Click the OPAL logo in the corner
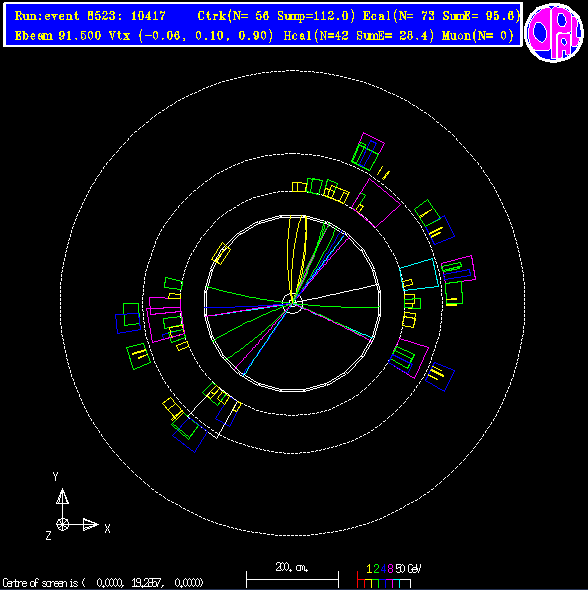588x590 pixels. tap(554, 32)
